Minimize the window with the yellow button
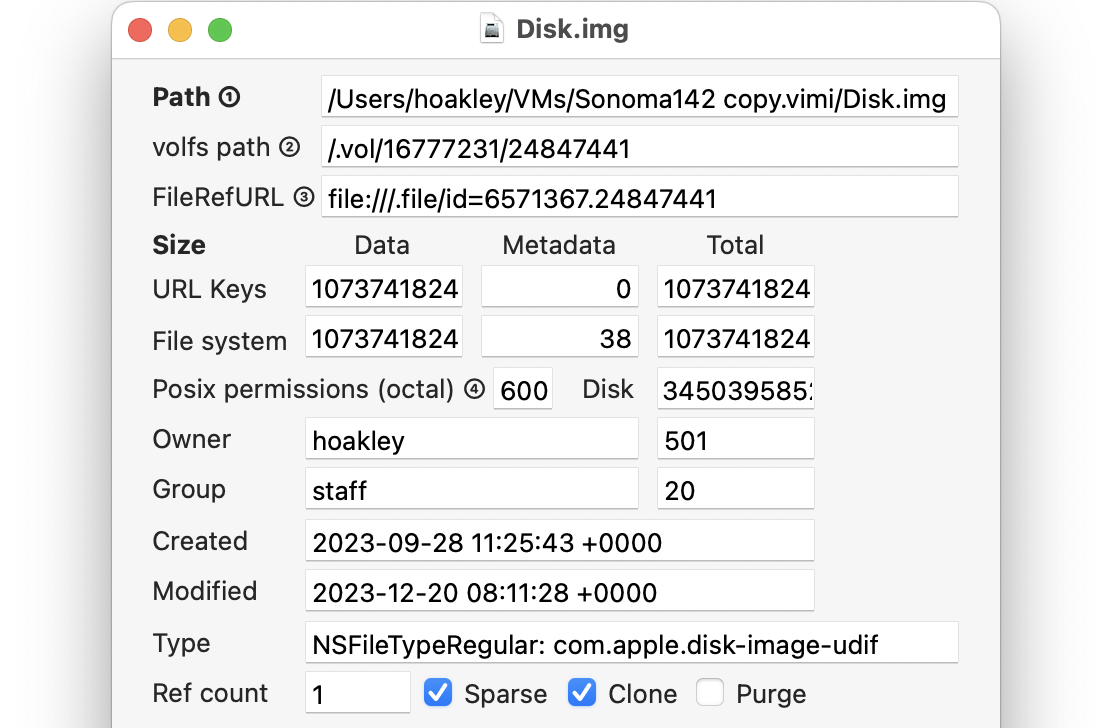Image resolution: width=1112 pixels, height=728 pixels. click(180, 30)
